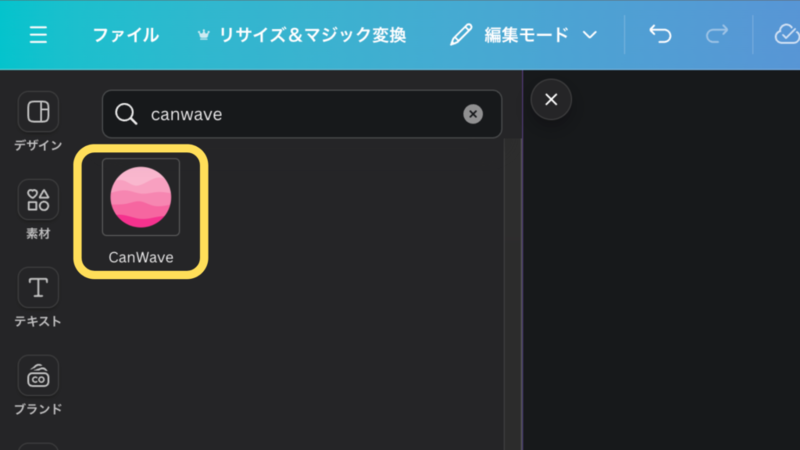Click the panel vertical scrollbar
The width and height of the screenshot is (800, 450).
512,294
